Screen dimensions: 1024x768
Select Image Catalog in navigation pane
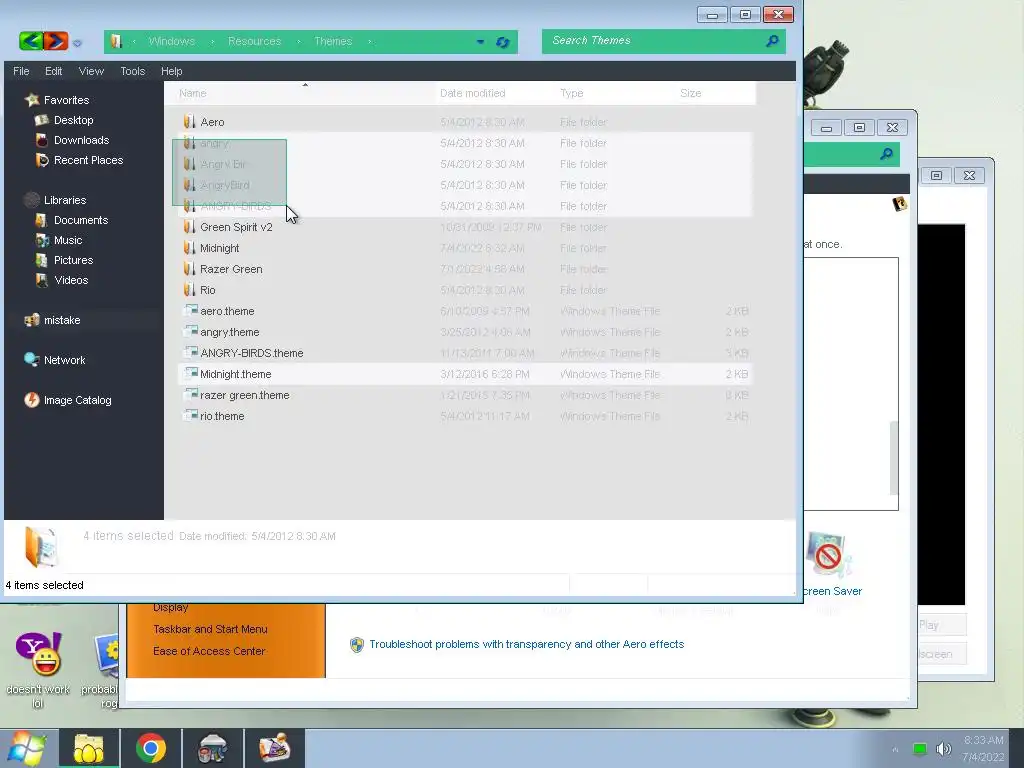click(x=77, y=400)
